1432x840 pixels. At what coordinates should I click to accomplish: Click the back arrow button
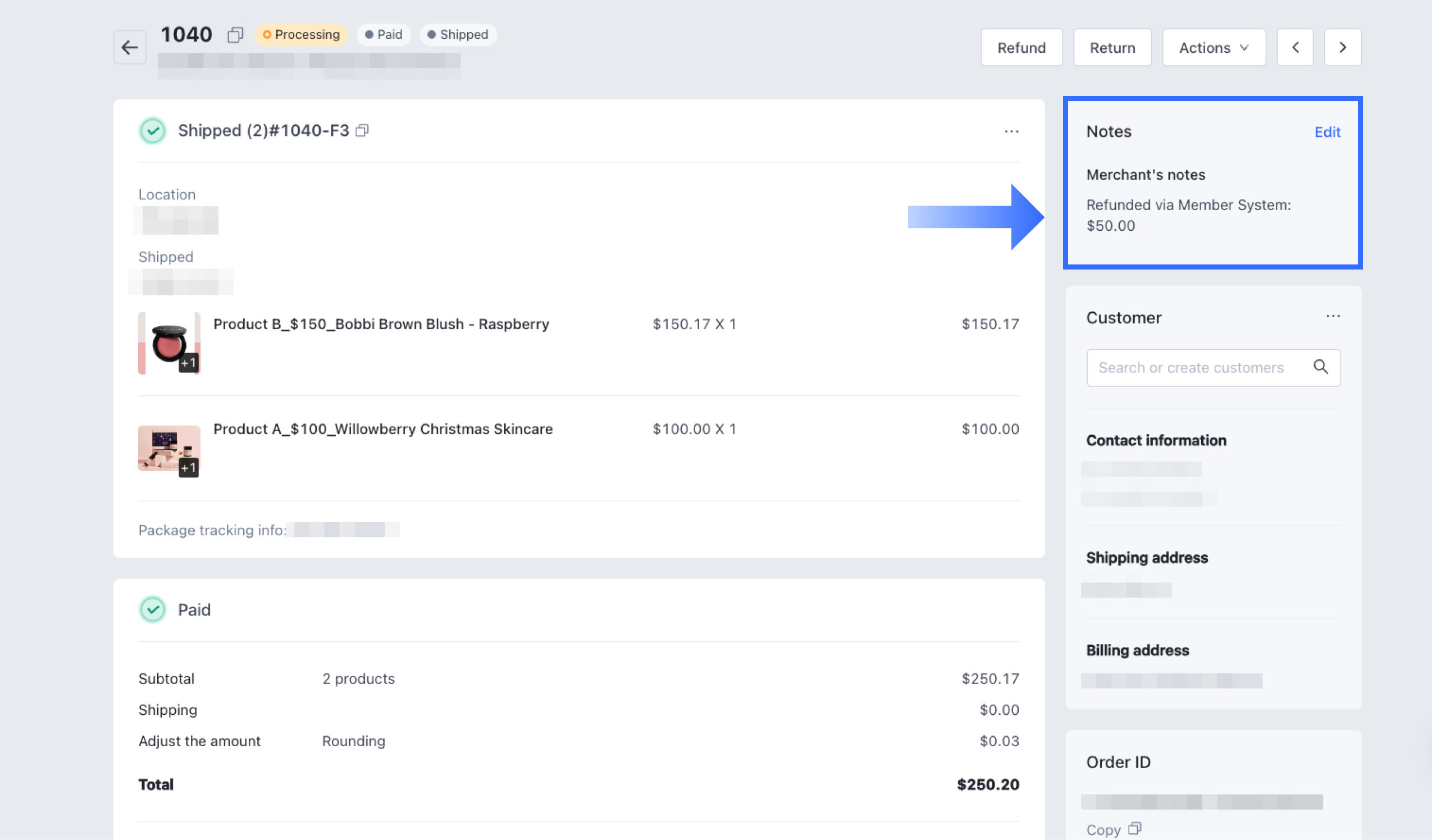pos(130,47)
